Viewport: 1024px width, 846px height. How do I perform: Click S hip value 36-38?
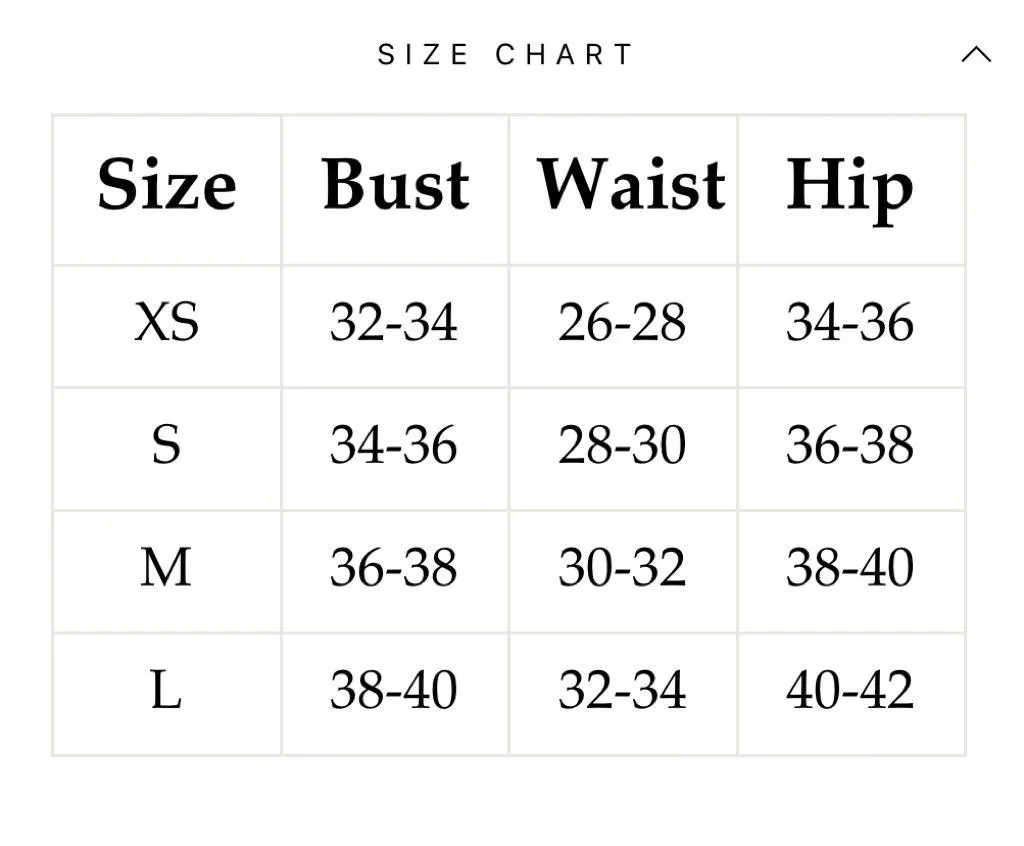point(850,445)
